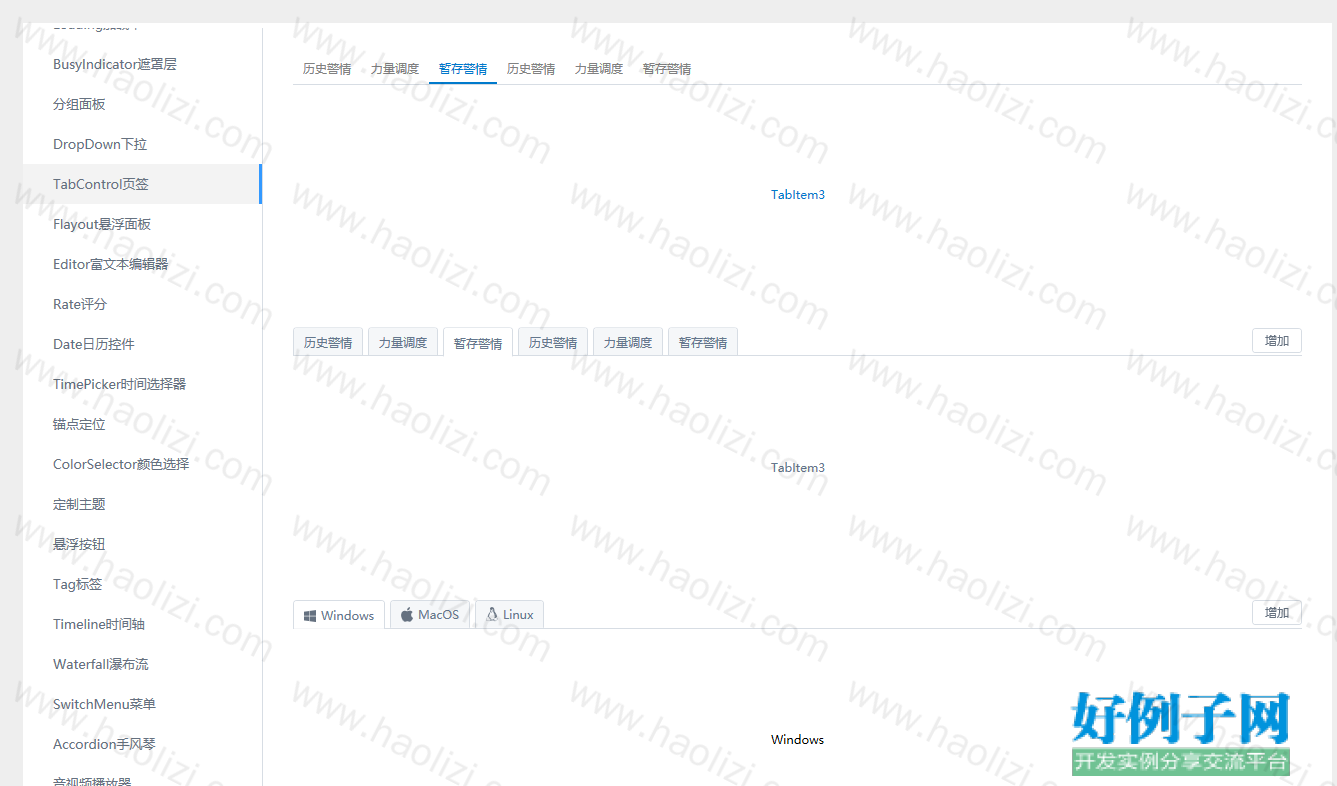Switch to the MacOS tab
Screen dimensions: 1337x786
click(x=430, y=615)
